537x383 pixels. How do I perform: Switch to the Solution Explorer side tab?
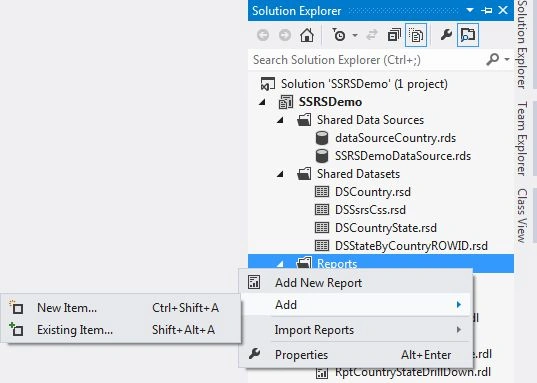tap(522, 45)
